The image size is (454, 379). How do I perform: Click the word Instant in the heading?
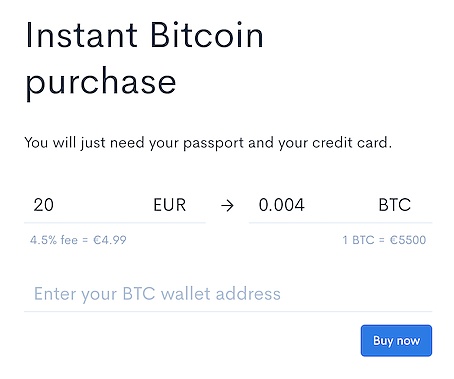click(82, 35)
